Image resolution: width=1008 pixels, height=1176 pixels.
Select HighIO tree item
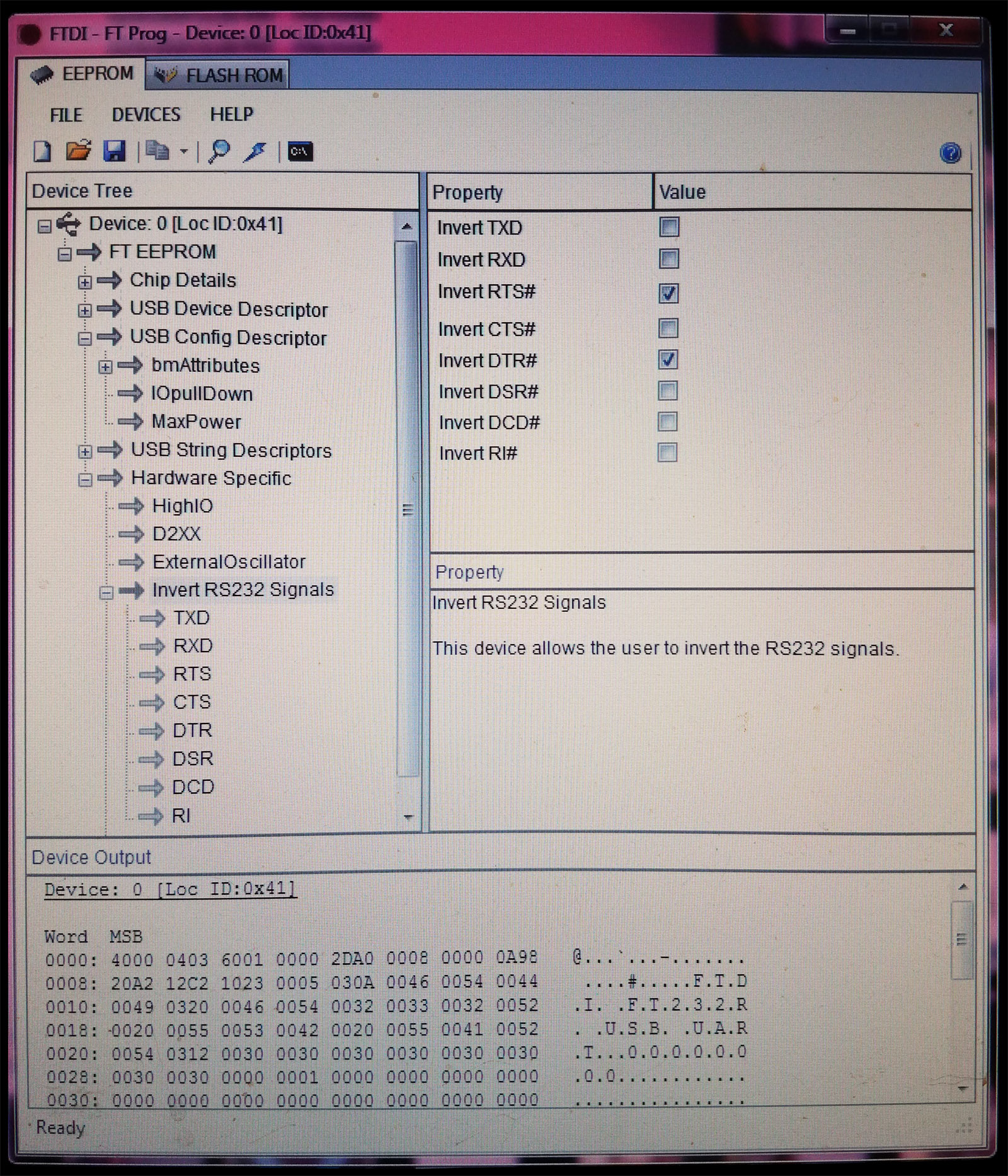(x=183, y=506)
